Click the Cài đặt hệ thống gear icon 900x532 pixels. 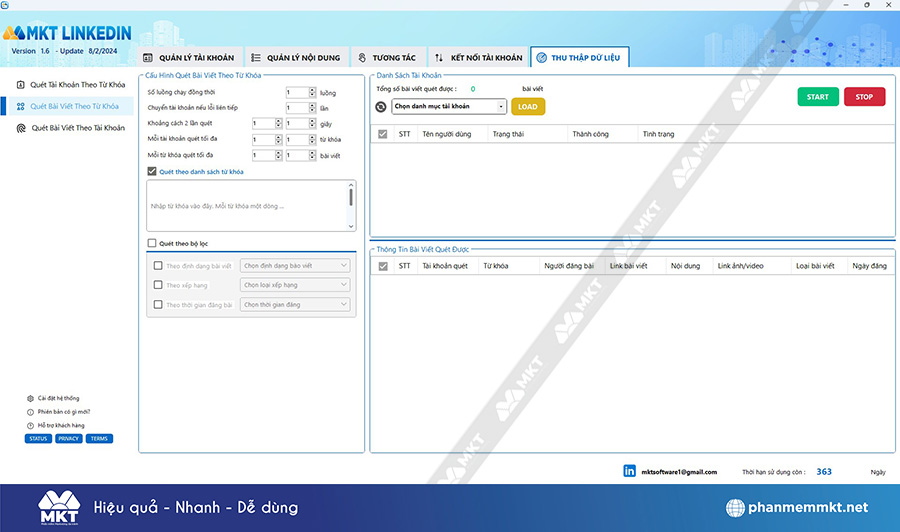point(30,398)
